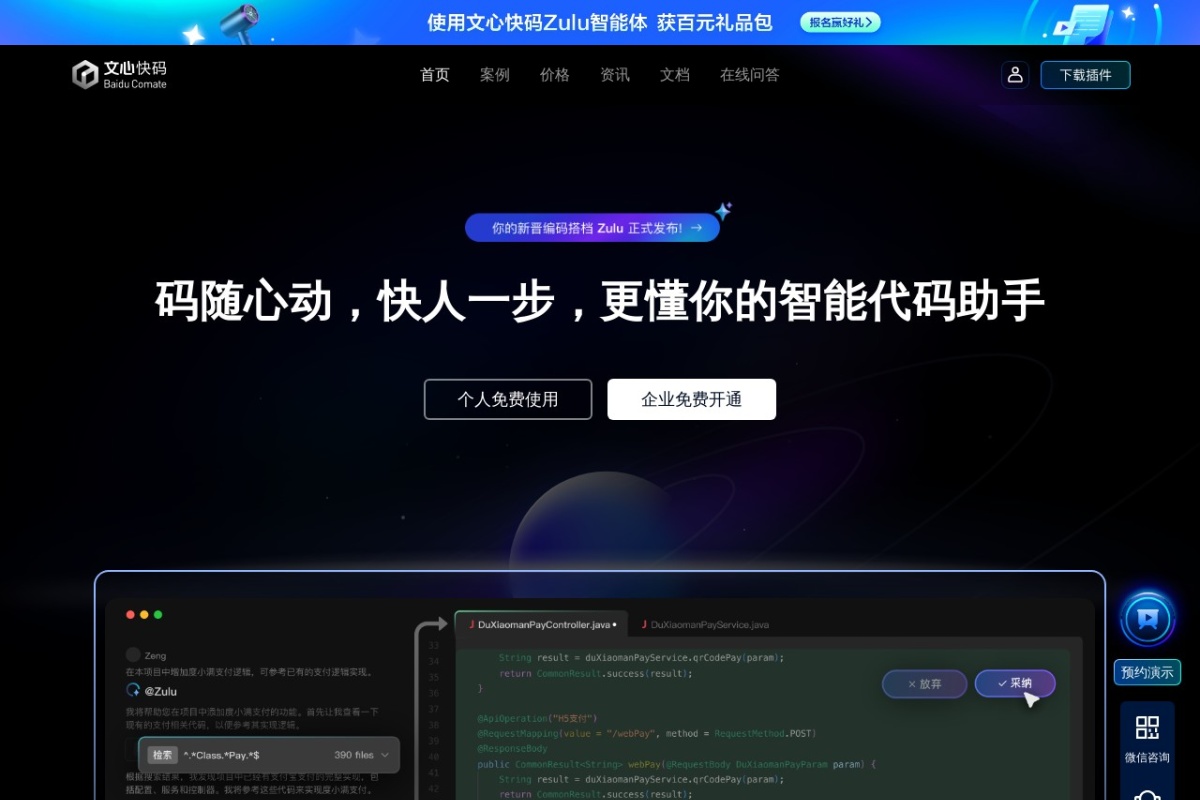
Task: Click the Zeng user avatar in the chat panel
Action: point(133,655)
